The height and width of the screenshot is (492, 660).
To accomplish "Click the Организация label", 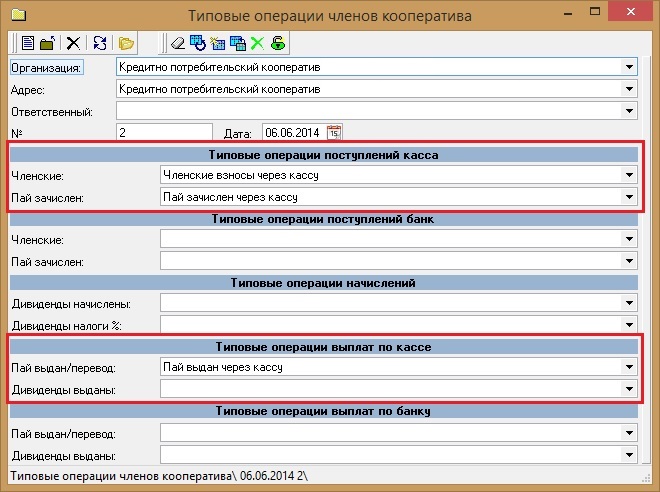I will pos(46,68).
